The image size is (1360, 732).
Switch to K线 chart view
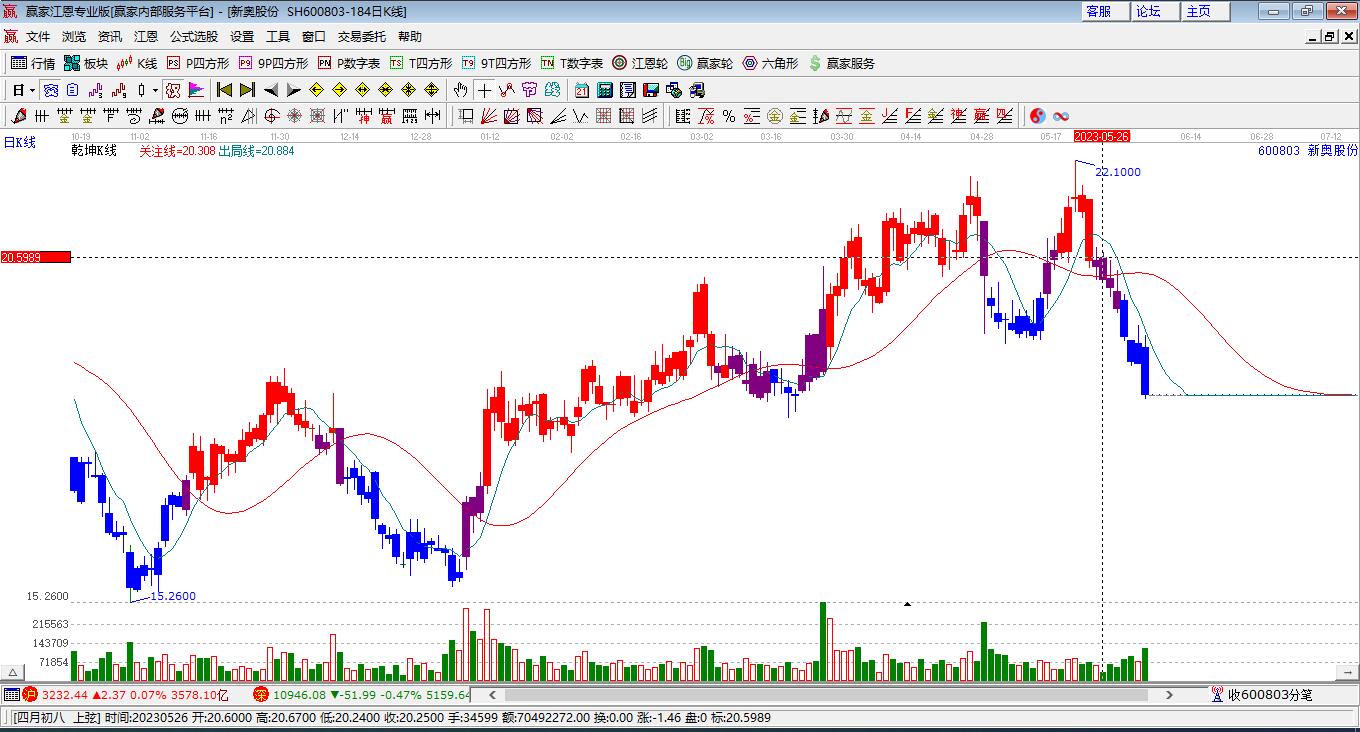[x=136, y=63]
